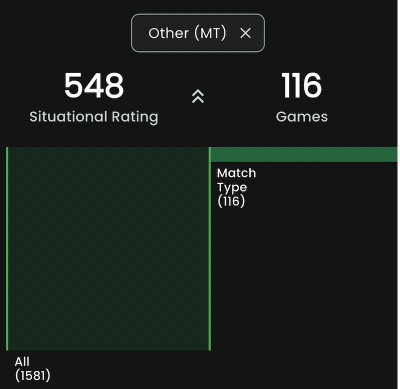Click the Other (MT) filter chip text
Screen dimensions: 400x389
click(x=187, y=33)
